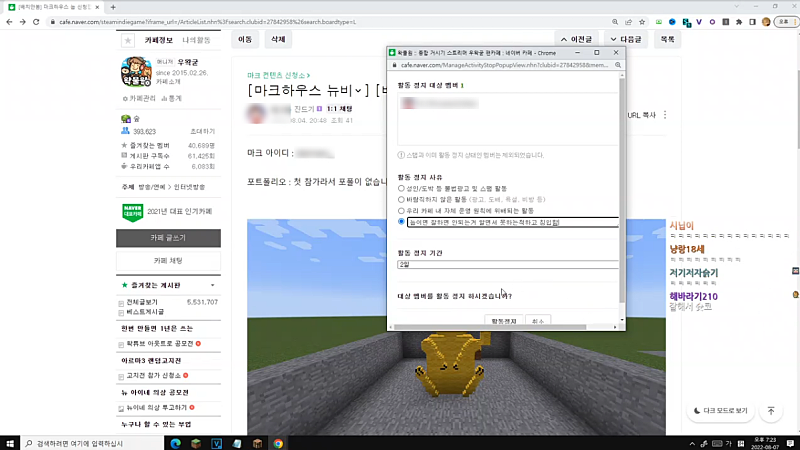Click the magnifier icon in popup address bar
This screenshot has width=800, height=450.
click(618, 65)
